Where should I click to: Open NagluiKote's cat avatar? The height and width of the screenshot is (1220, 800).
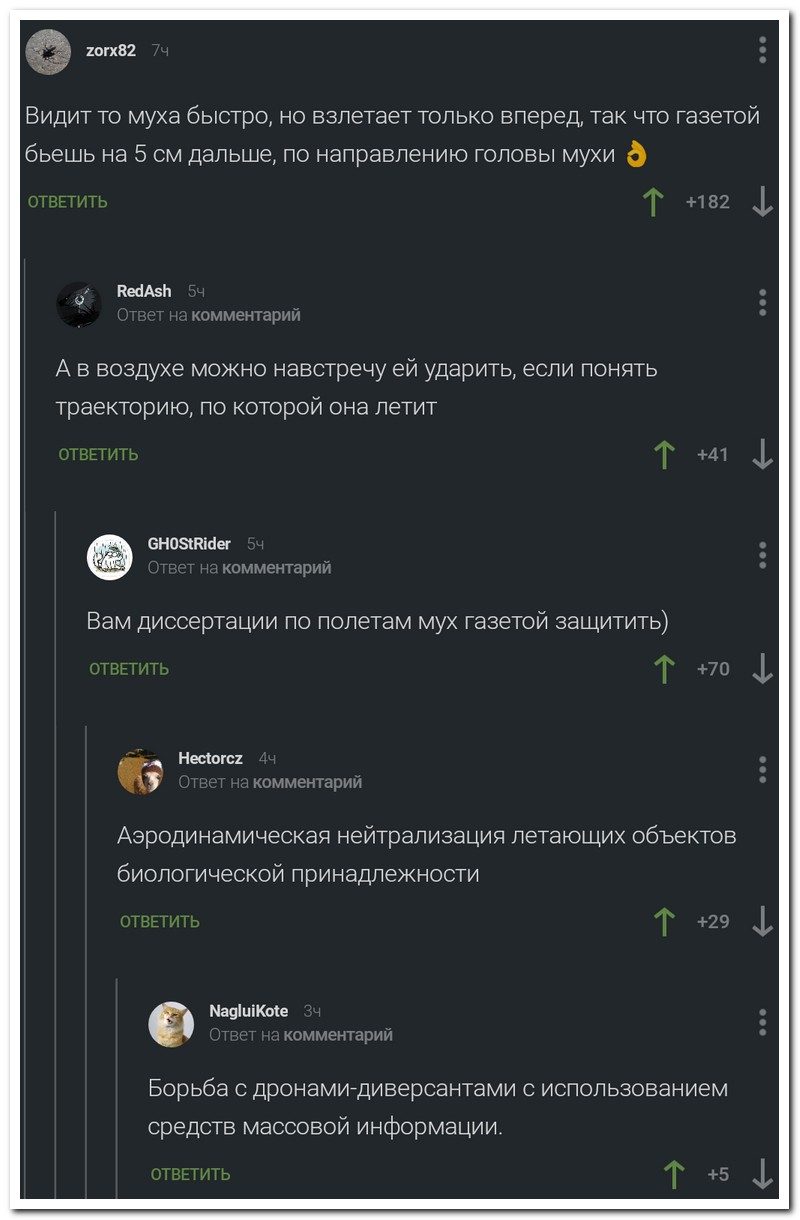(x=171, y=1024)
